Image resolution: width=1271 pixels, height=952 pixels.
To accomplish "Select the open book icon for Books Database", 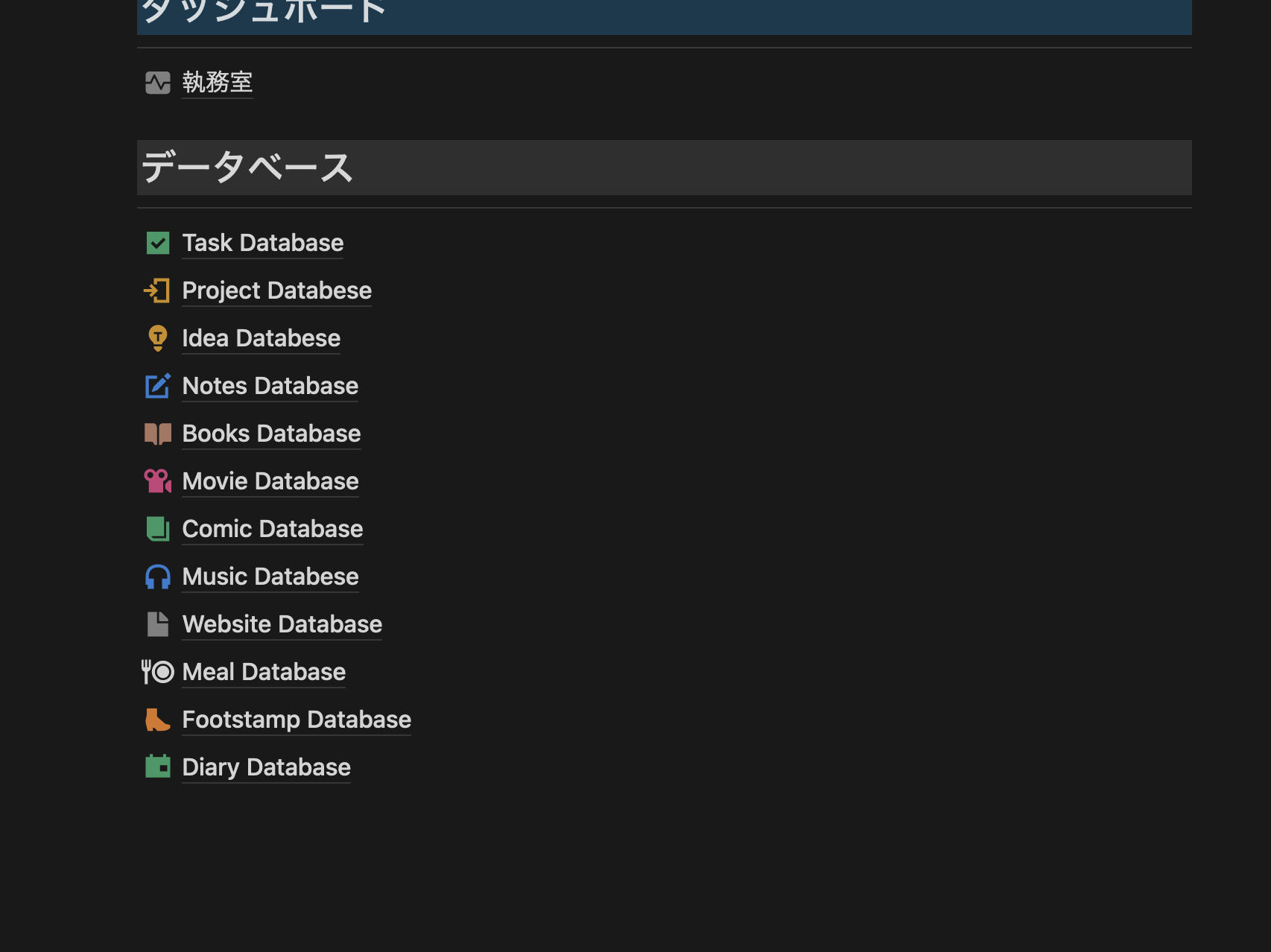I will pyautogui.click(x=157, y=434).
